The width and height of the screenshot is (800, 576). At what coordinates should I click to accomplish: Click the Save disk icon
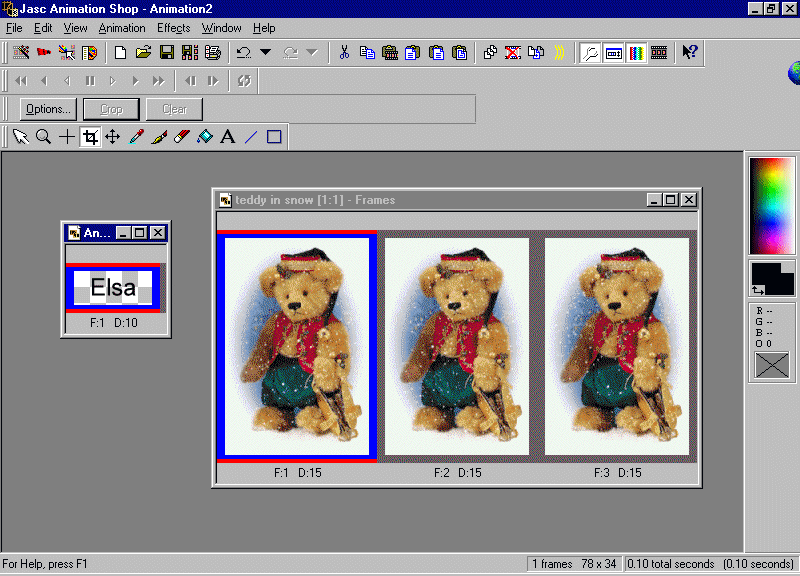point(167,52)
